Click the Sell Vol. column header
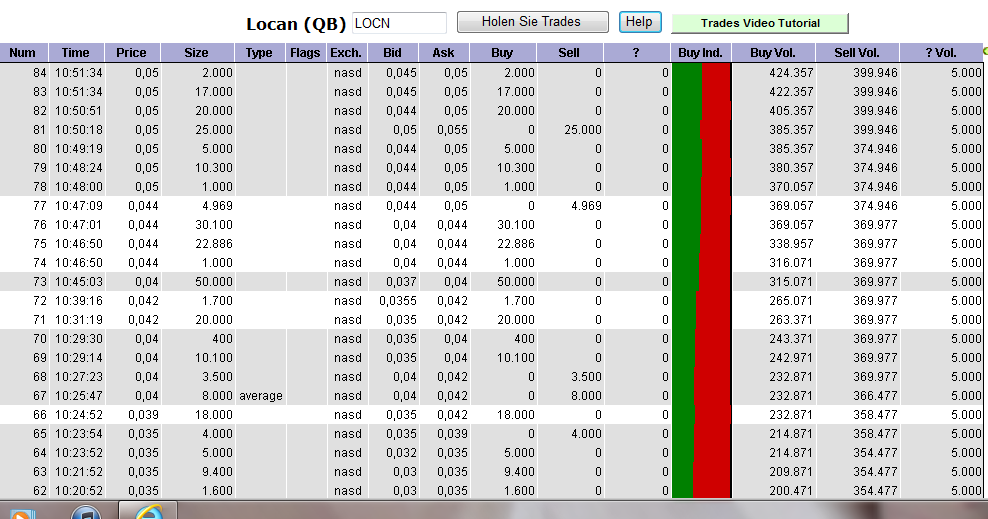This screenshot has height=519, width=988. point(857,52)
